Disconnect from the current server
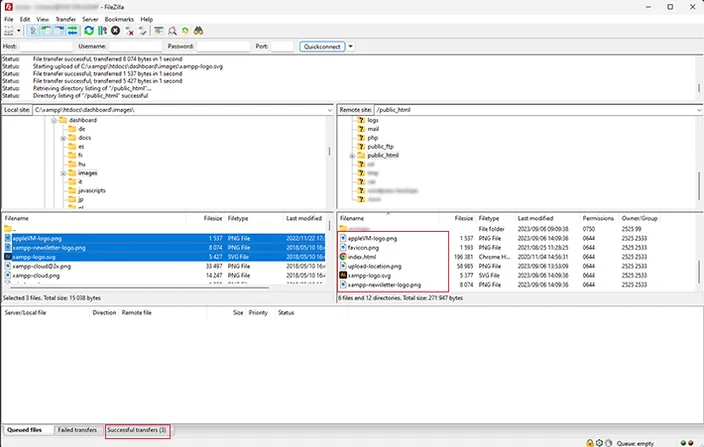 click(x=129, y=31)
